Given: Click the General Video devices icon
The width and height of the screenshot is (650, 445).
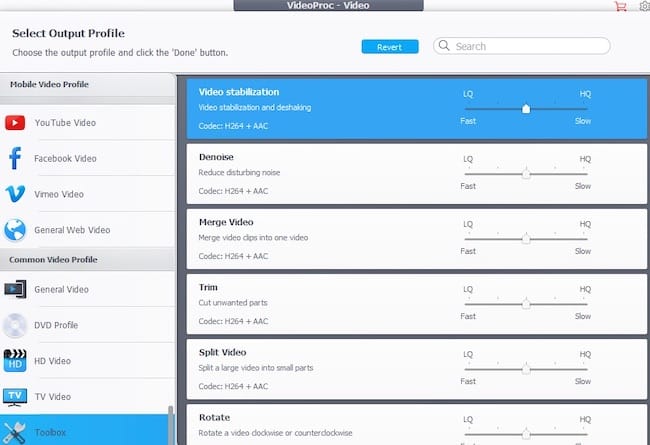Looking at the screenshot, I should pos(15,290).
